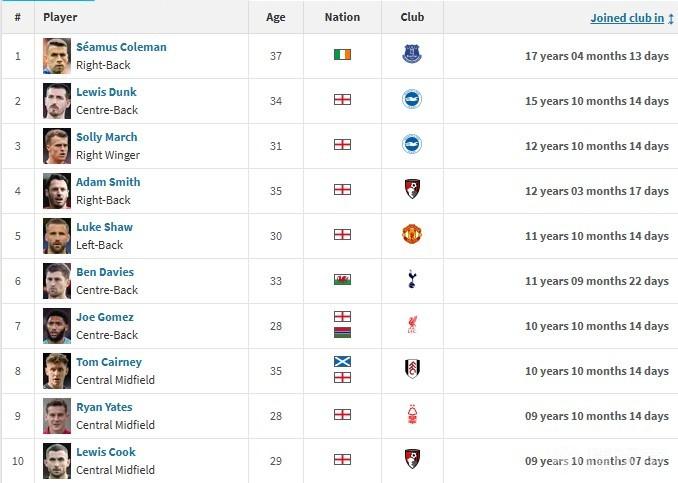The height and width of the screenshot is (483, 678).
Task: Click Bournemouth crest in Adam Smith row
Action: pos(412,189)
